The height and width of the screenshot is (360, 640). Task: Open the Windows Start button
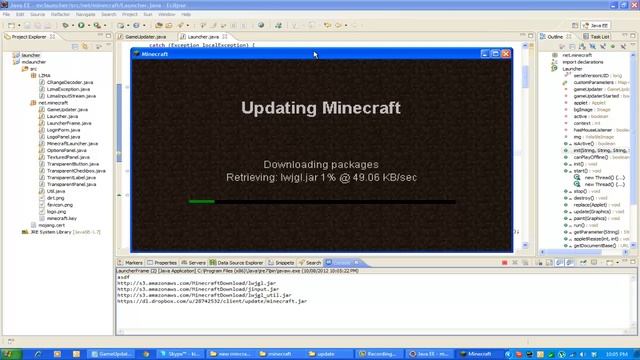coord(10,354)
